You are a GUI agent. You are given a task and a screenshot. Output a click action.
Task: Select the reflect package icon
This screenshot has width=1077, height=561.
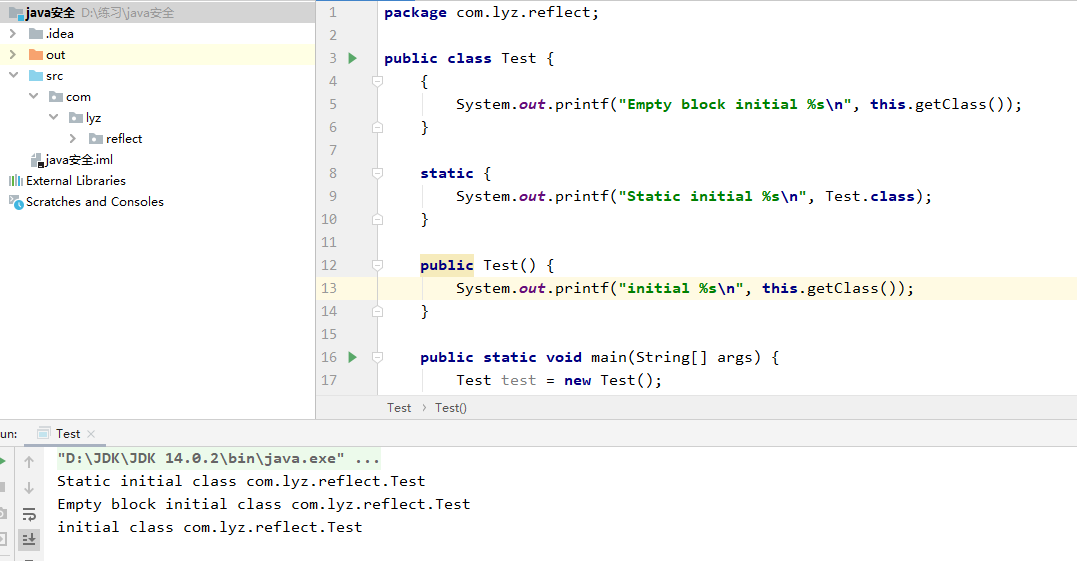[x=95, y=139]
